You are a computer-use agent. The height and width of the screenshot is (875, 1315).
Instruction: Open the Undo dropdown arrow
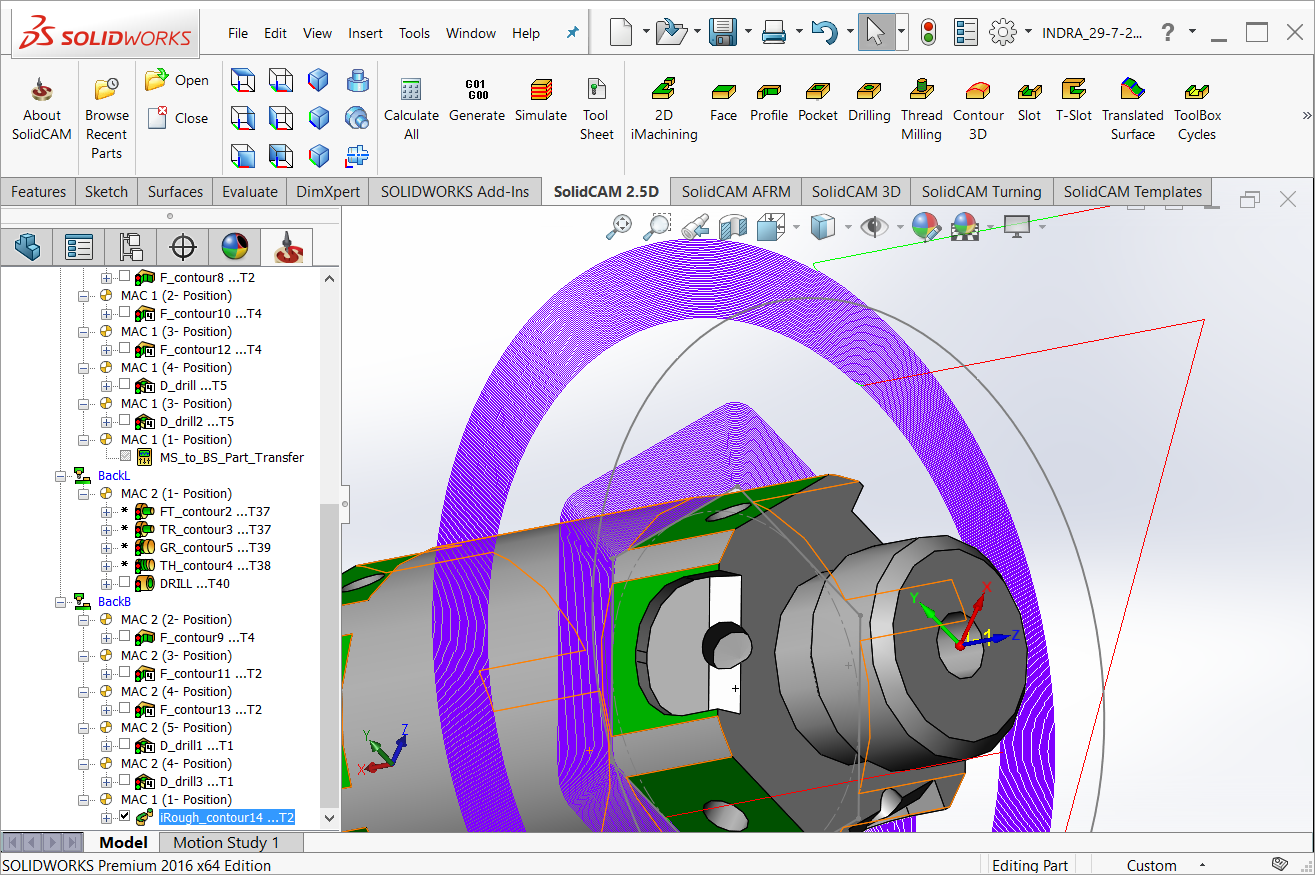click(849, 33)
